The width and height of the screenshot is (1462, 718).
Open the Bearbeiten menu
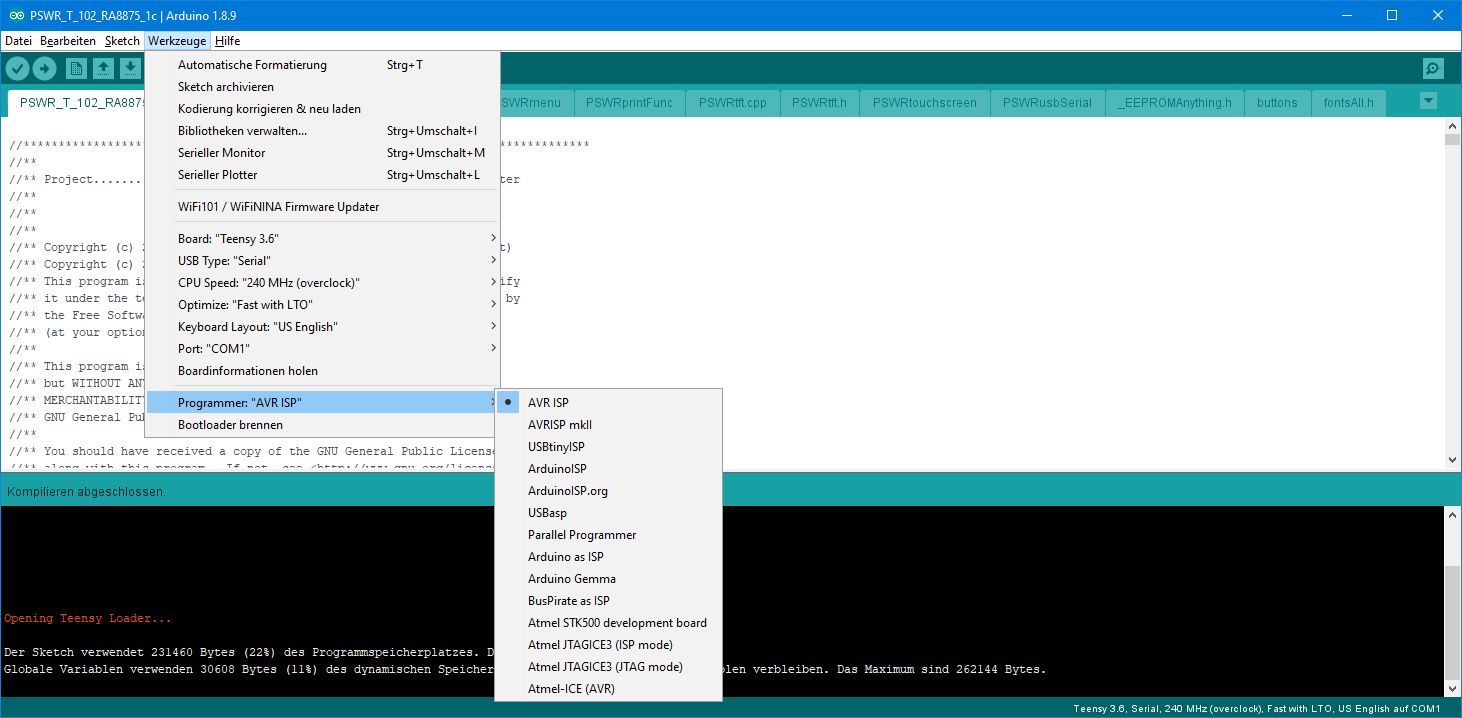pyautogui.click(x=68, y=41)
